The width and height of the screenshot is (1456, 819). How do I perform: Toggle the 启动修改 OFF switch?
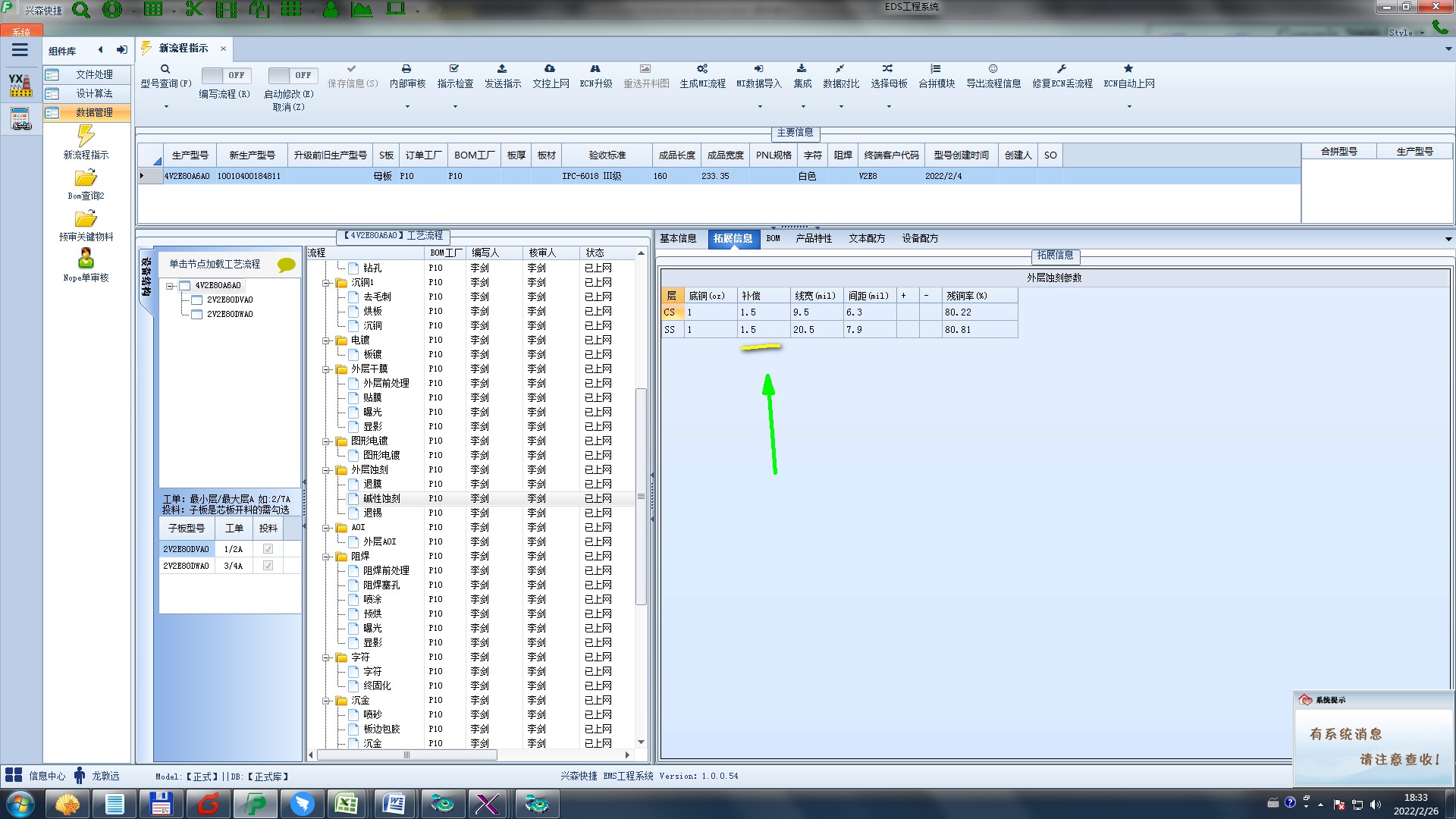click(292, 75)
